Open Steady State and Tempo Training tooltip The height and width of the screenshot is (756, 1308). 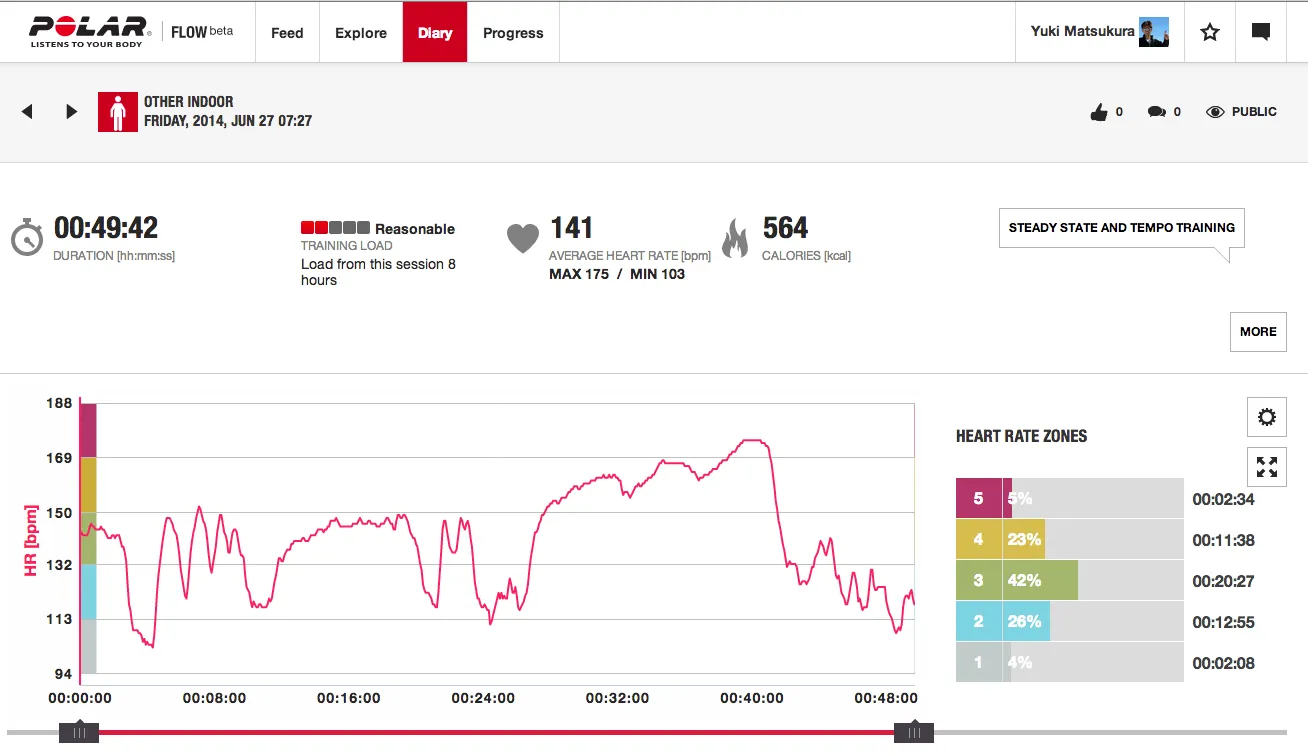[x=1121, y=228]
